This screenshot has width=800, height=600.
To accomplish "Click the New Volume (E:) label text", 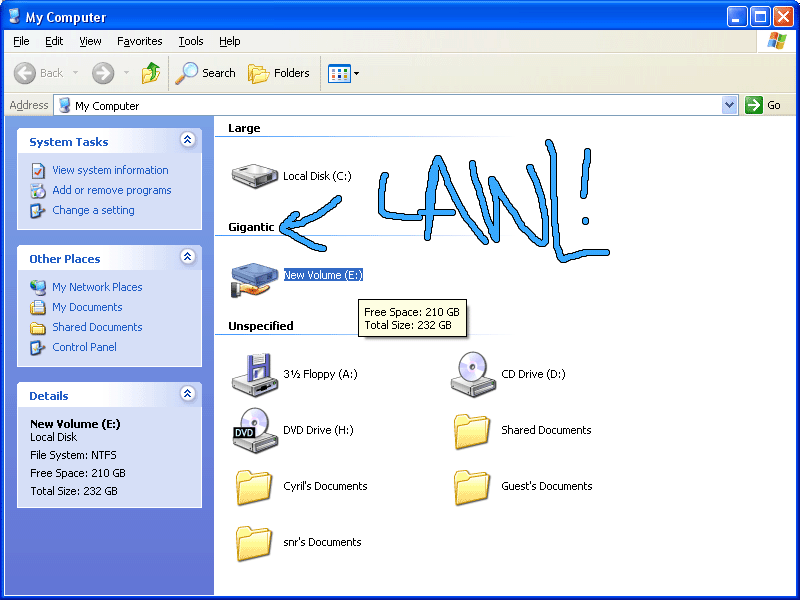I will click(323, 275).
